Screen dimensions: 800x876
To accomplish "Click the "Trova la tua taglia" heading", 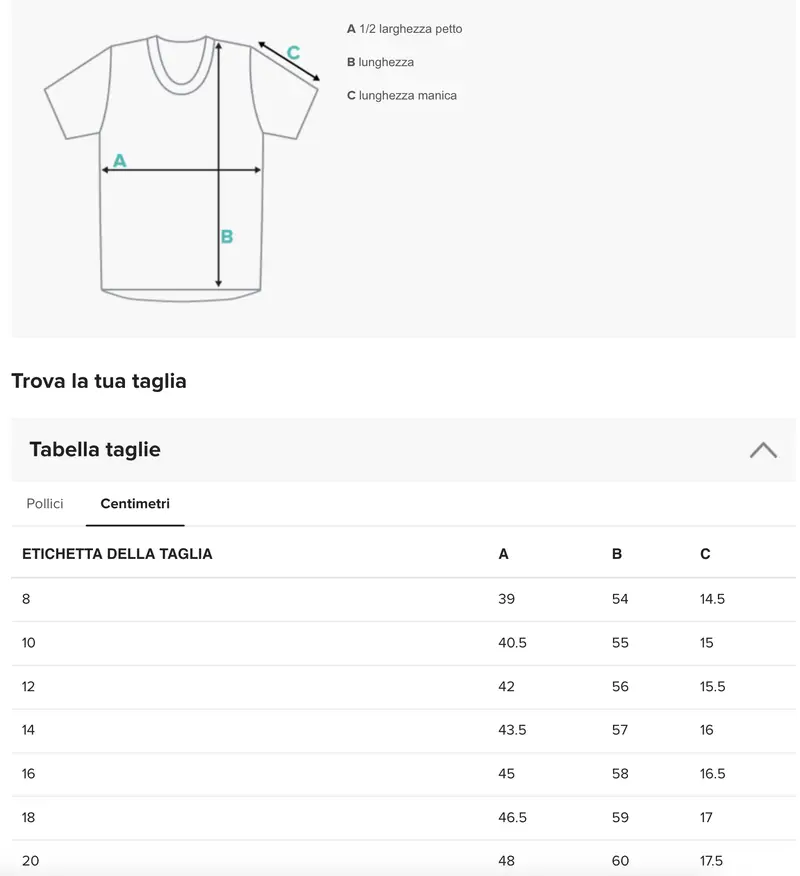I will 99,381.
